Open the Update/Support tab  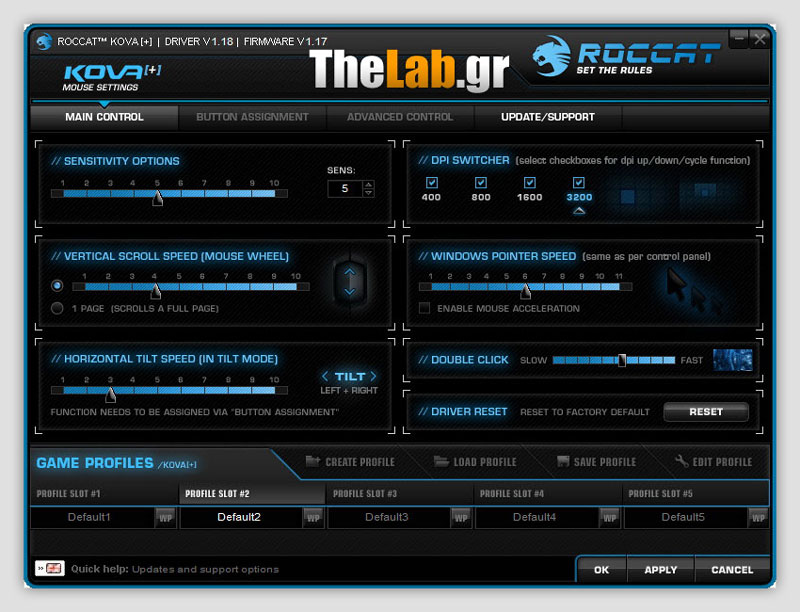pos(548,117)
